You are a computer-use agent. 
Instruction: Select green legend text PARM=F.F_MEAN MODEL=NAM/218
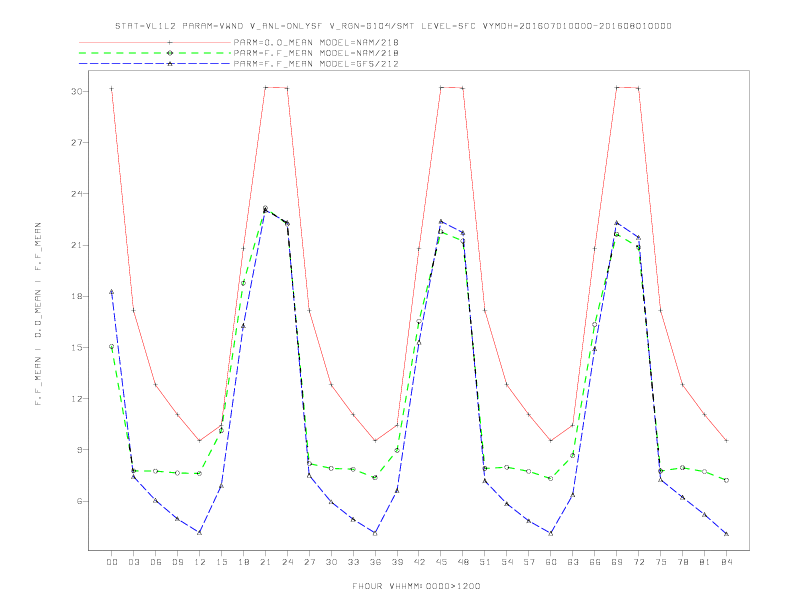click(316, 53)
